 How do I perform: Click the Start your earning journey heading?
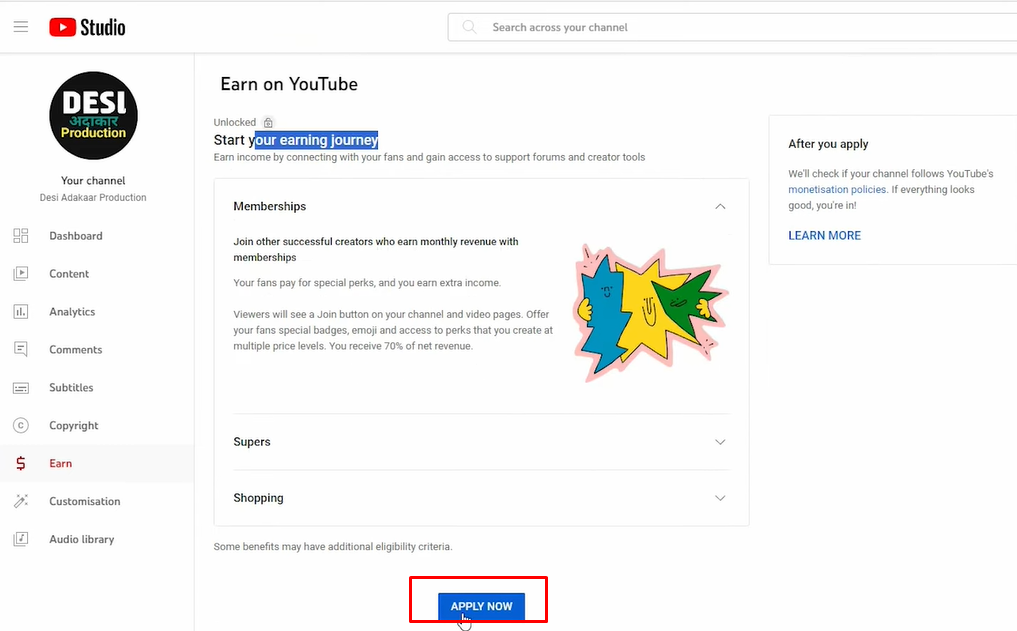296,140
